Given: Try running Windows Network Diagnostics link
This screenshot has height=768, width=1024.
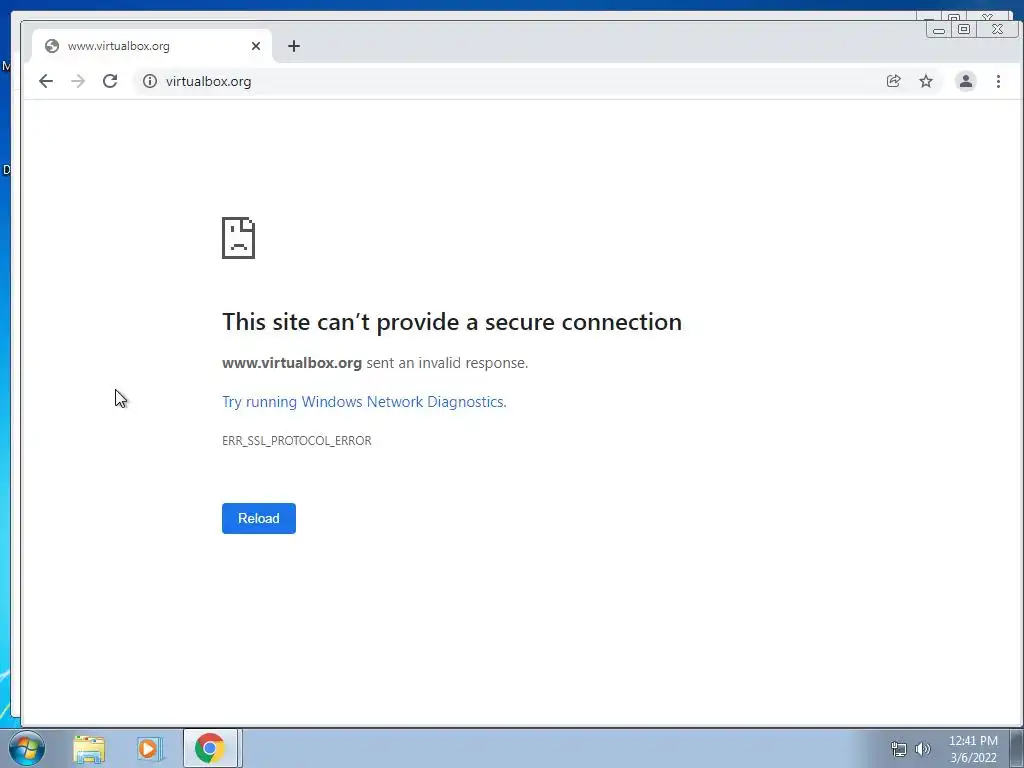Looking at the screenshot, I should (x=364, y=402).
